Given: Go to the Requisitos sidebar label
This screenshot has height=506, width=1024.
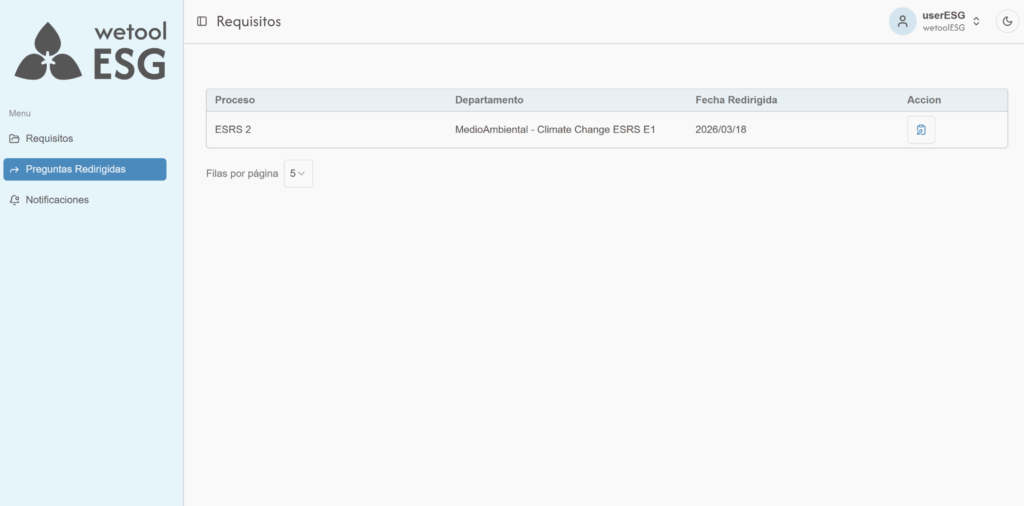Looking at the screenshot, I should [x=49, y=138].
